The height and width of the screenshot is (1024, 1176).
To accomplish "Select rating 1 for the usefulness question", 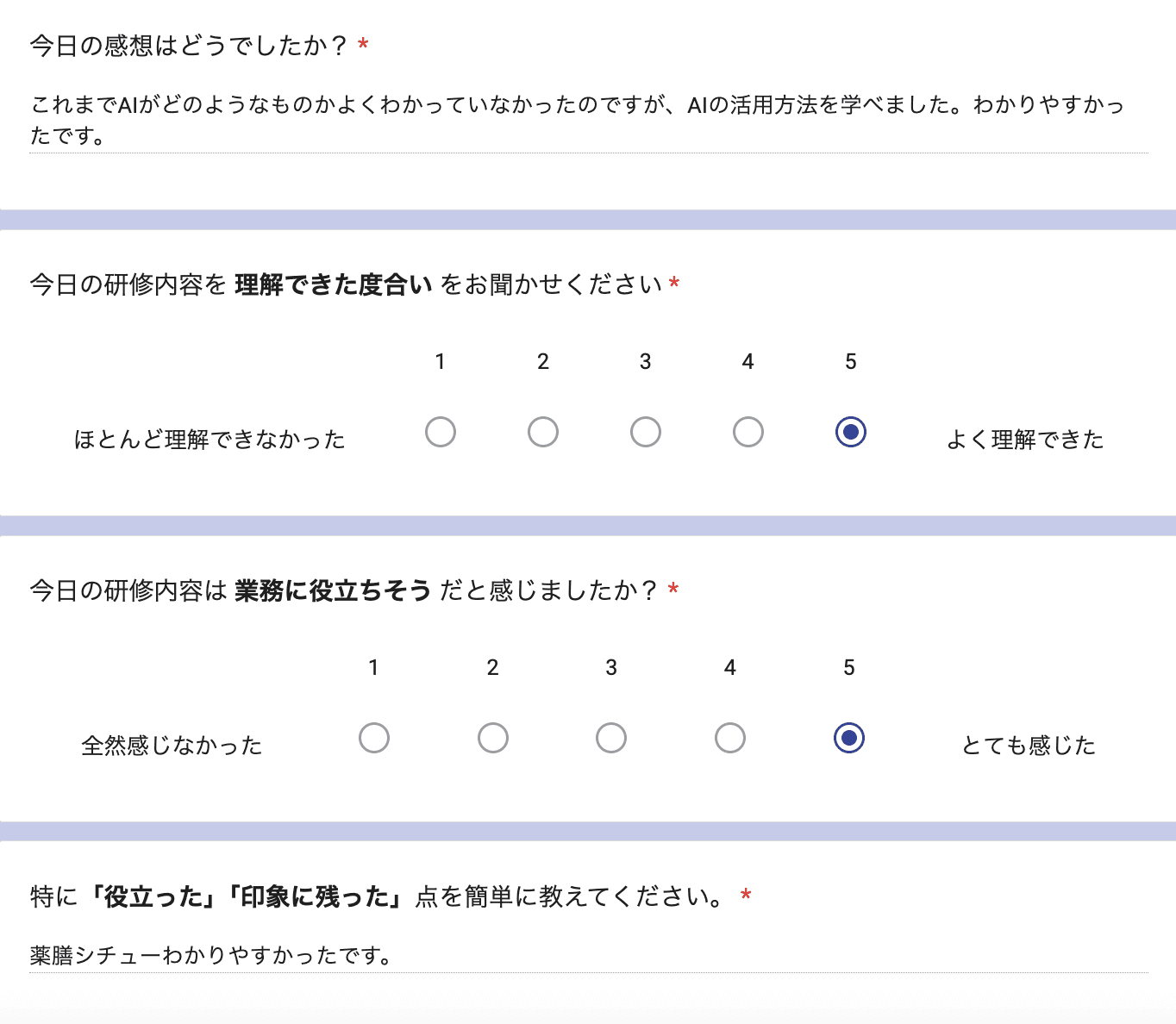I will coord(373,738).
